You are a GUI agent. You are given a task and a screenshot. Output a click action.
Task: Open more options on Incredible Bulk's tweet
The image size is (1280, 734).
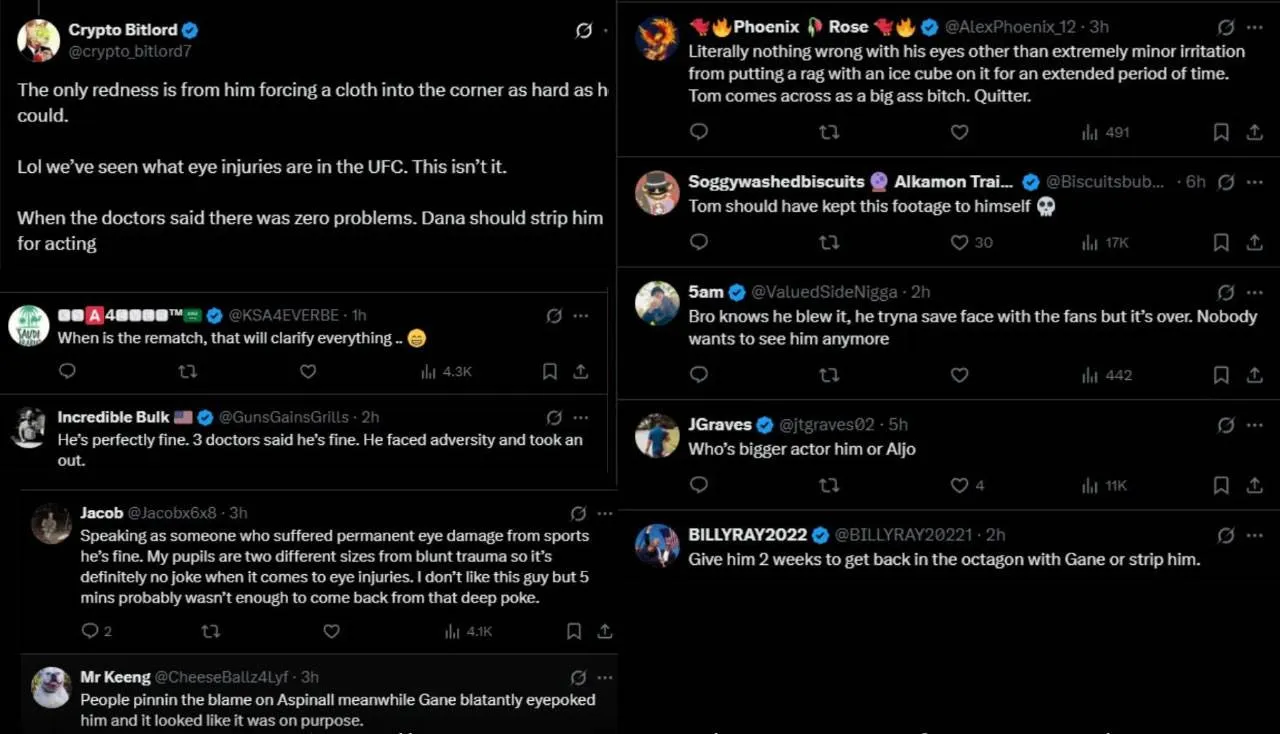point(581,417)
